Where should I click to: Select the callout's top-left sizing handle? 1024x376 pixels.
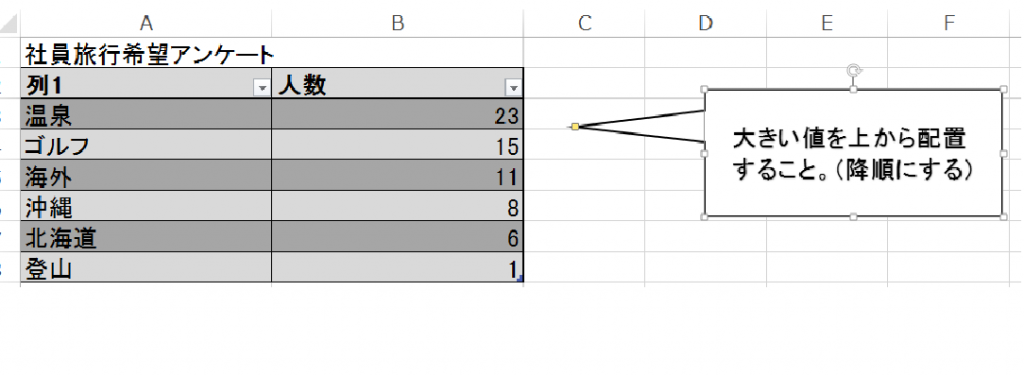tap(704, 89)
